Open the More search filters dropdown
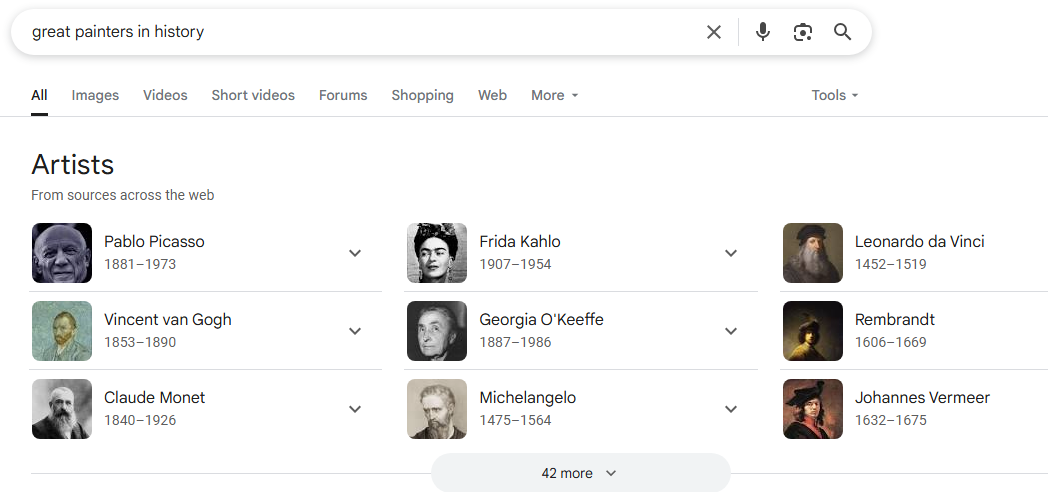This screenshot has width=1048, height=492. click(x=554, y=96)
